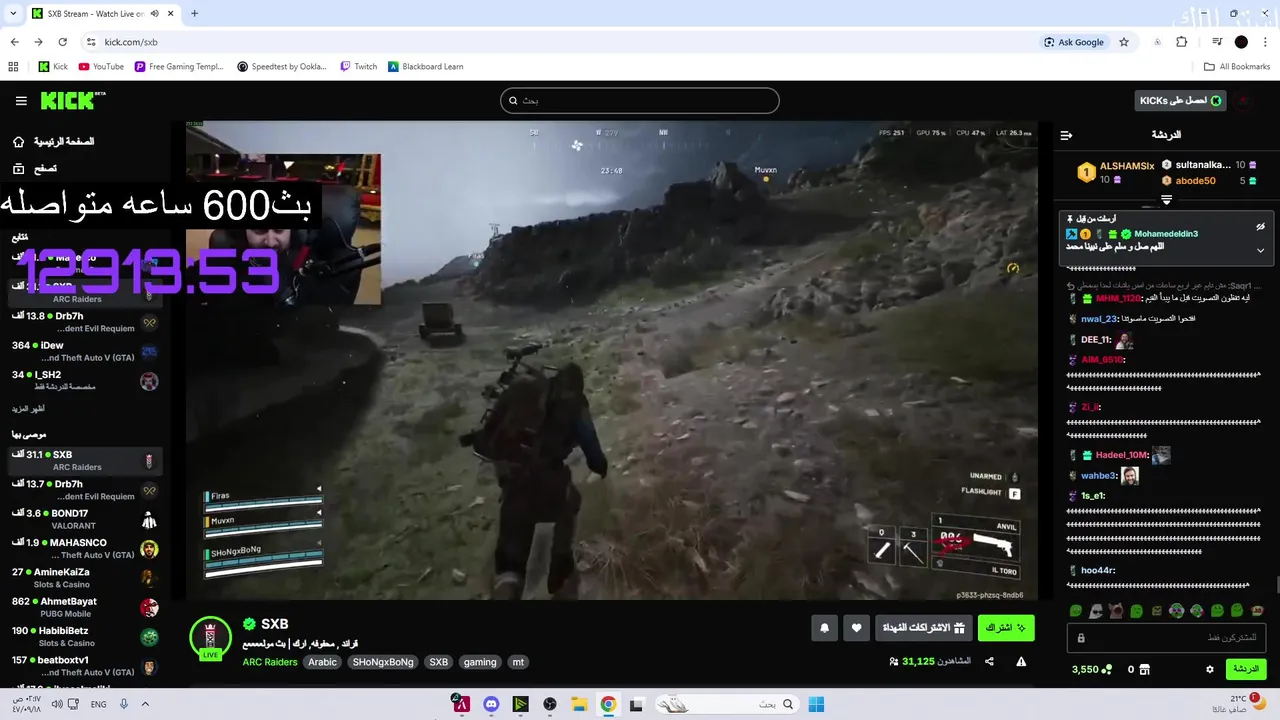Open BOND17 VALORANT channel
1280x720 pixels.
(x=85, y=519)
